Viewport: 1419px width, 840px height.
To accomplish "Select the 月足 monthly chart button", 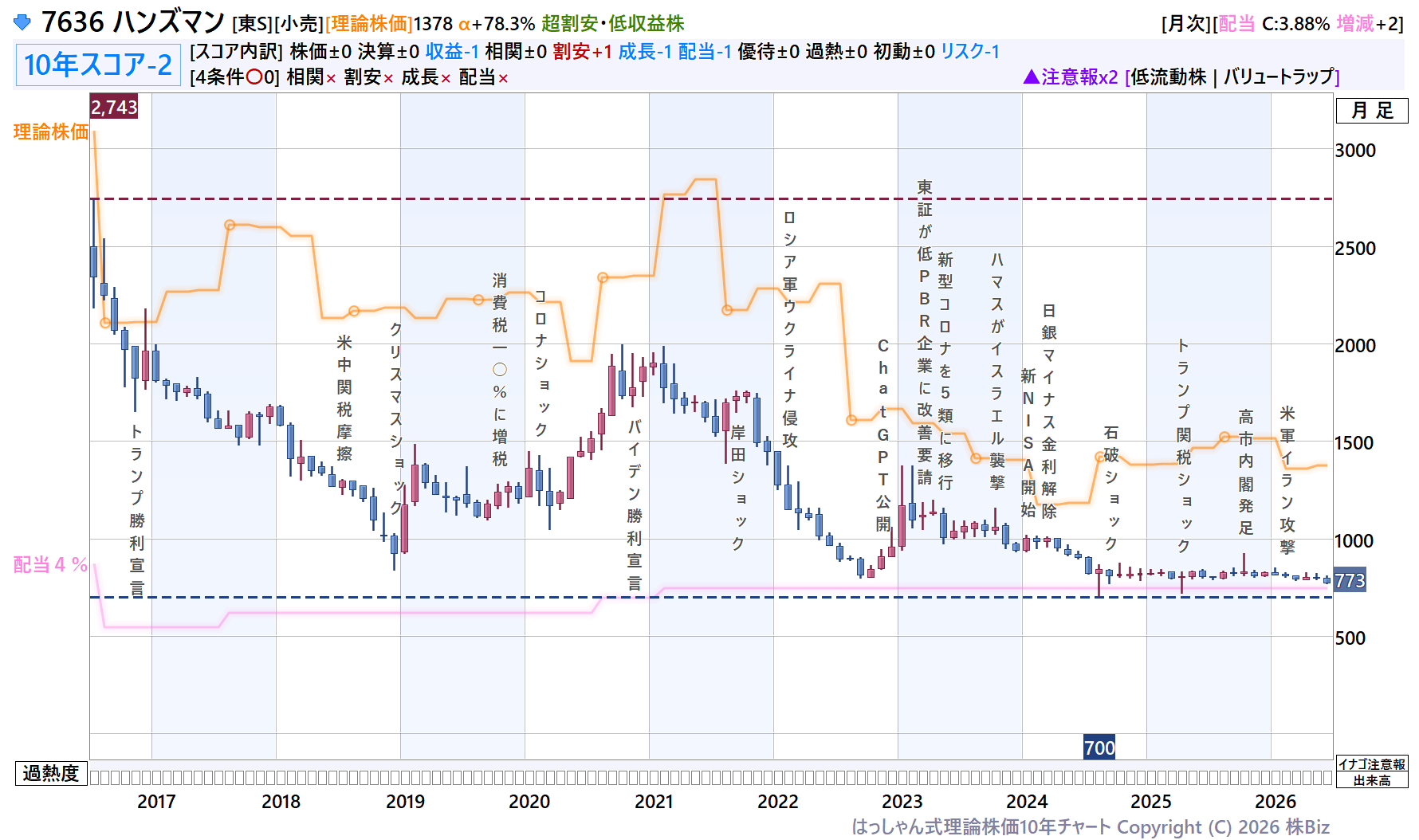I will pos(1372,111).
